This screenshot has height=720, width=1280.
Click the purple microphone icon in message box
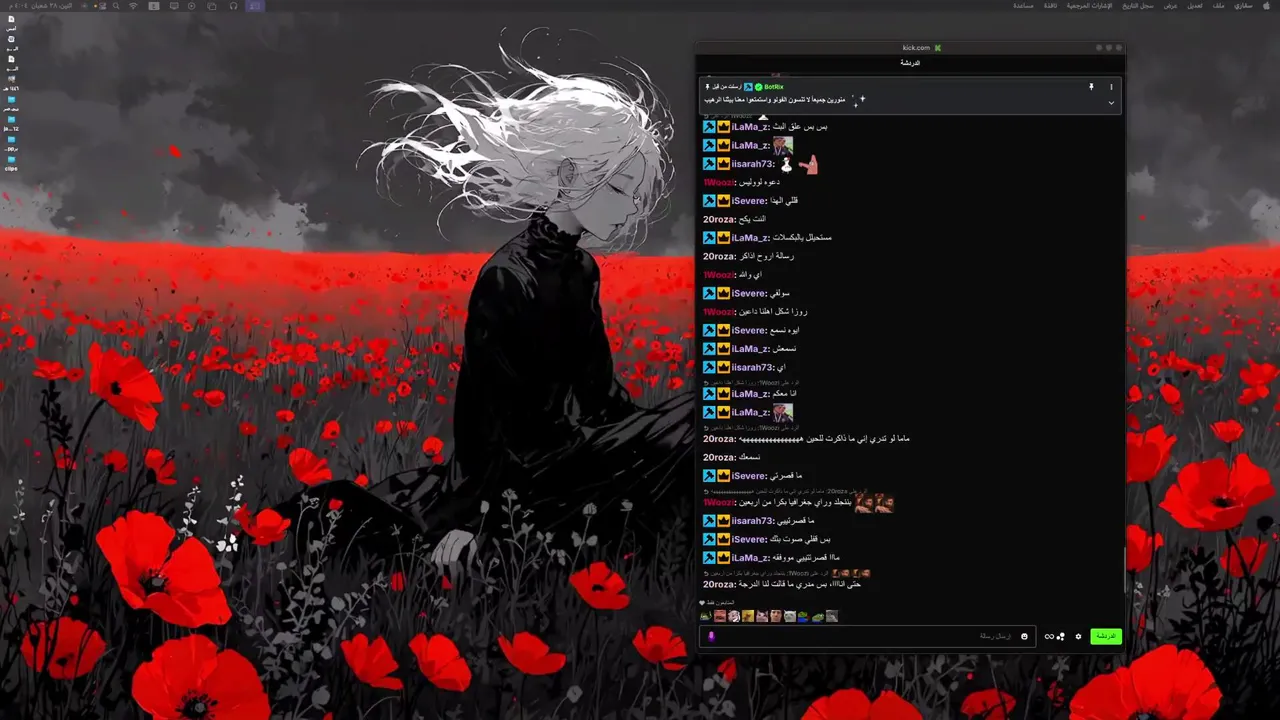click(x=711, y=636)
